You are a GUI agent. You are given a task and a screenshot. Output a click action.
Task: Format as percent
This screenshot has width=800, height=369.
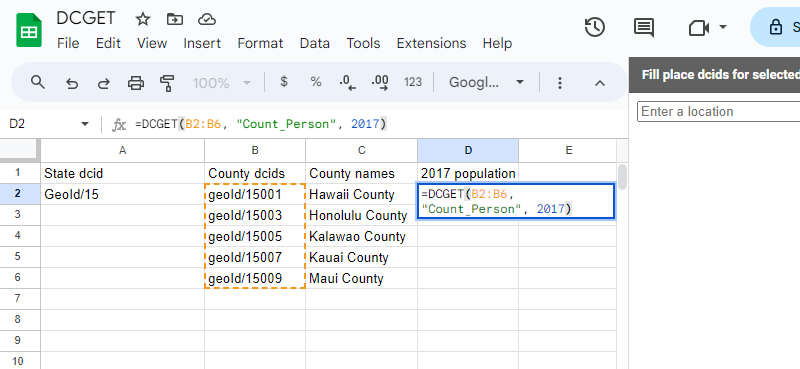[316, 82]
